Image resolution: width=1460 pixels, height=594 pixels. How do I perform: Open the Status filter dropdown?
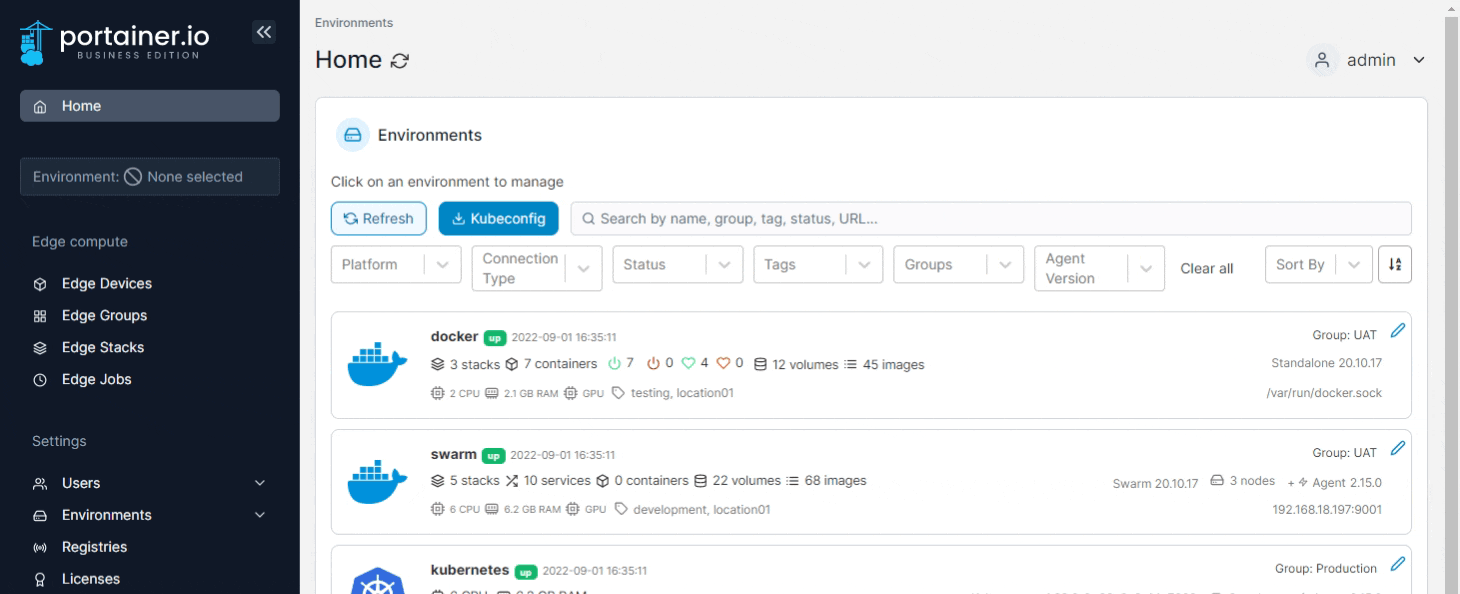click(678, 265)
